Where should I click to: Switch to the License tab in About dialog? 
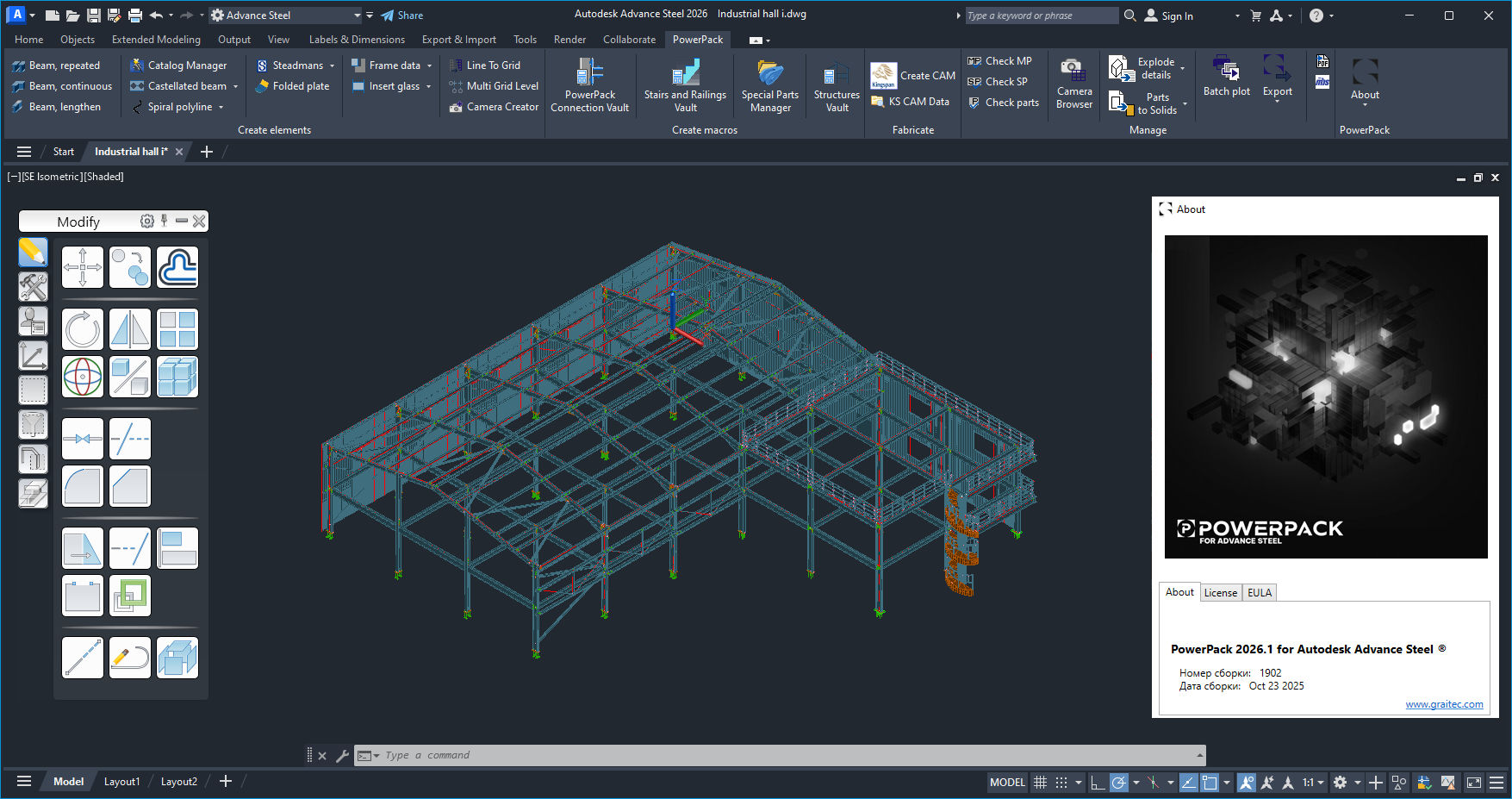coord(1220,592)
